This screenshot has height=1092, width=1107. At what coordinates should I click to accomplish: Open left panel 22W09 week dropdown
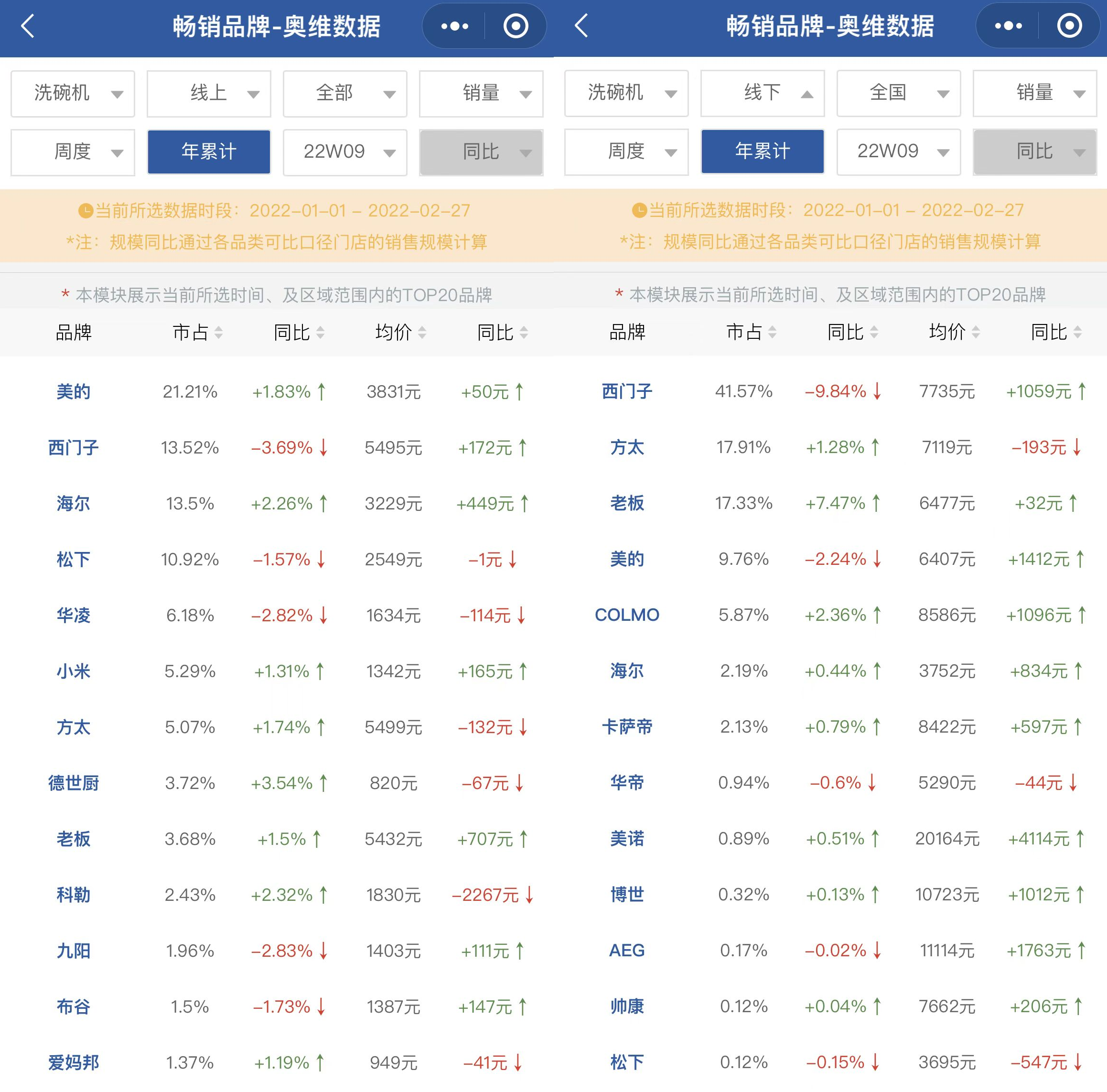pyautogui.click(x=345, y=152)
